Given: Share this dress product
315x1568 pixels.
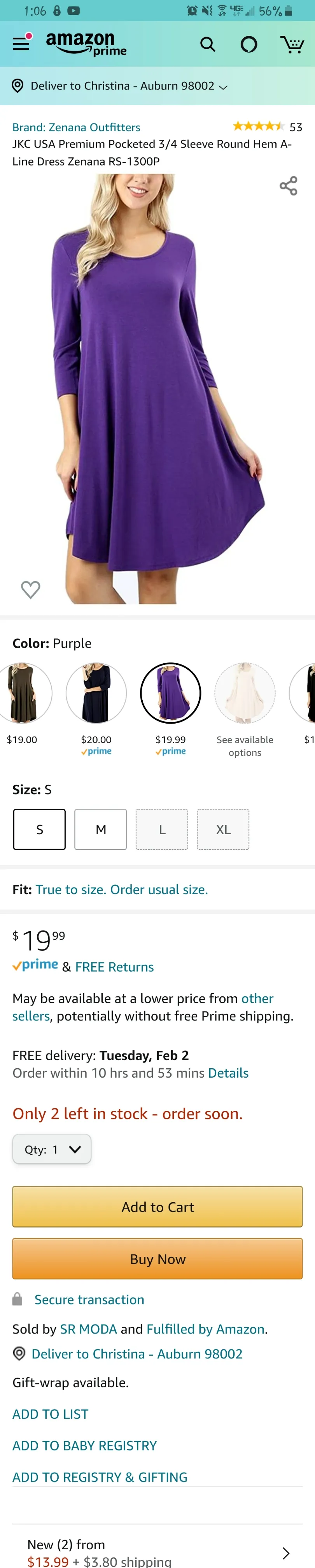Looking at the screenshot, I should pos(288,186).
